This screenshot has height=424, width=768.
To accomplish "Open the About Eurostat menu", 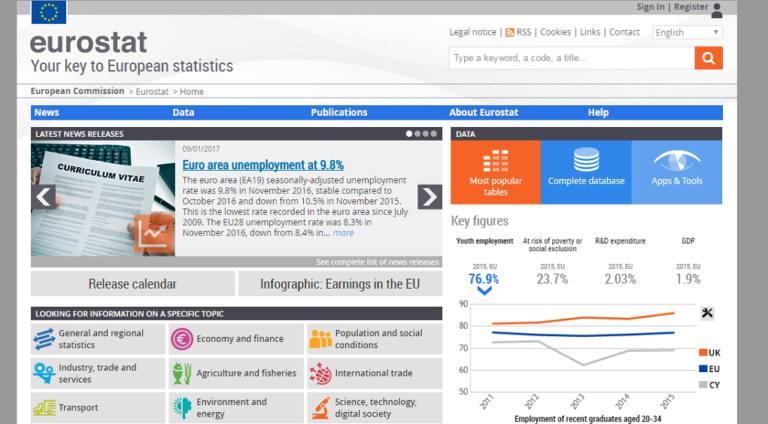I will pyautogui.click(x=483, y=113).
